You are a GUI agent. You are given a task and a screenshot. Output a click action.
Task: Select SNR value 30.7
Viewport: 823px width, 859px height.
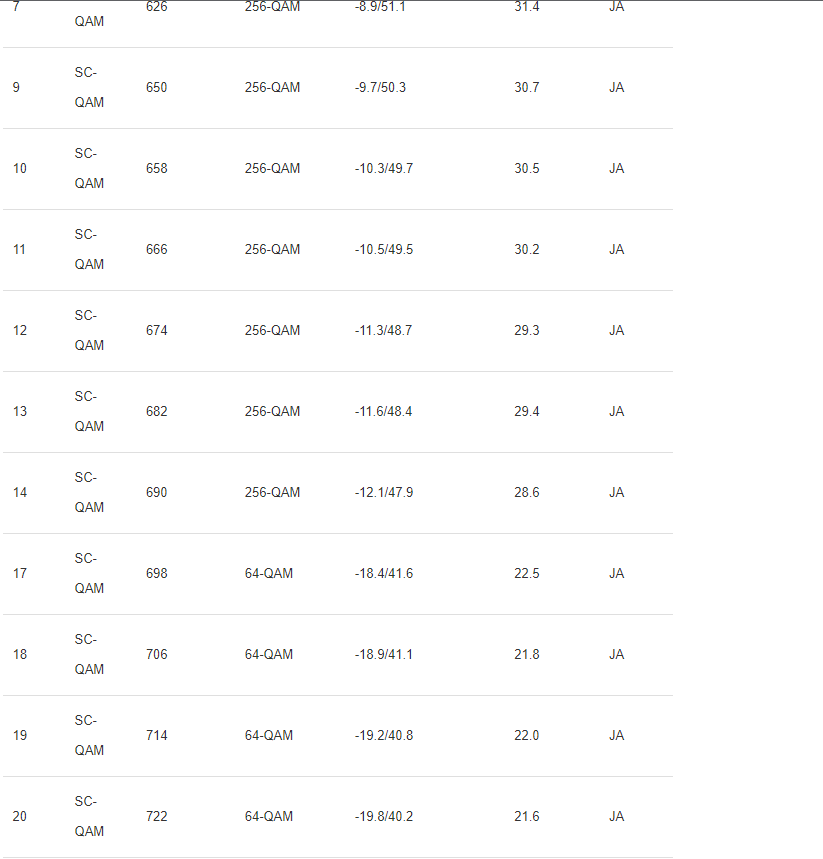pyautogui.click(x=527, y=88)
